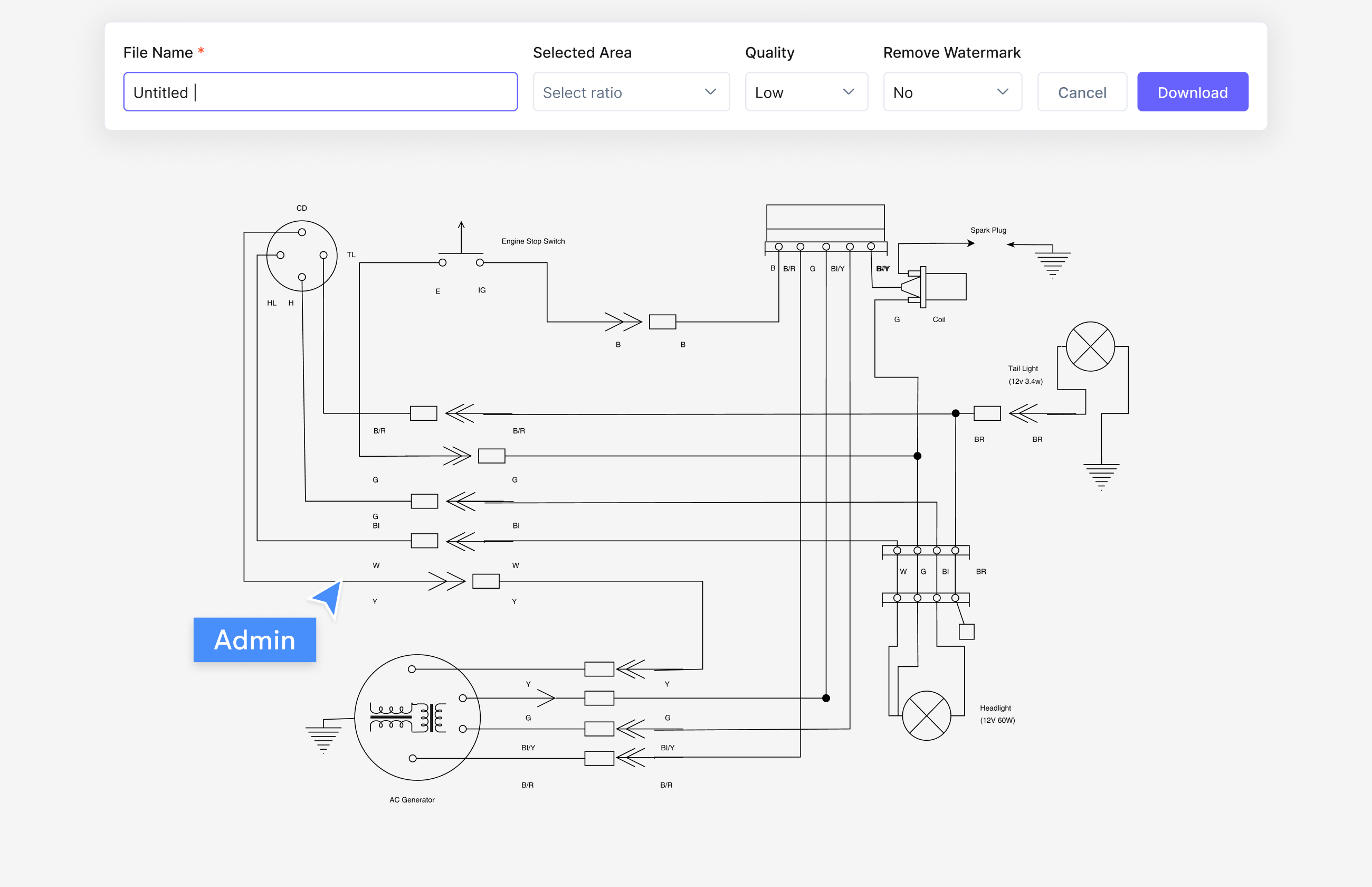Click the File Name heading label
The width and height of the screenshot is (1372, 887).
pos(158,52)
